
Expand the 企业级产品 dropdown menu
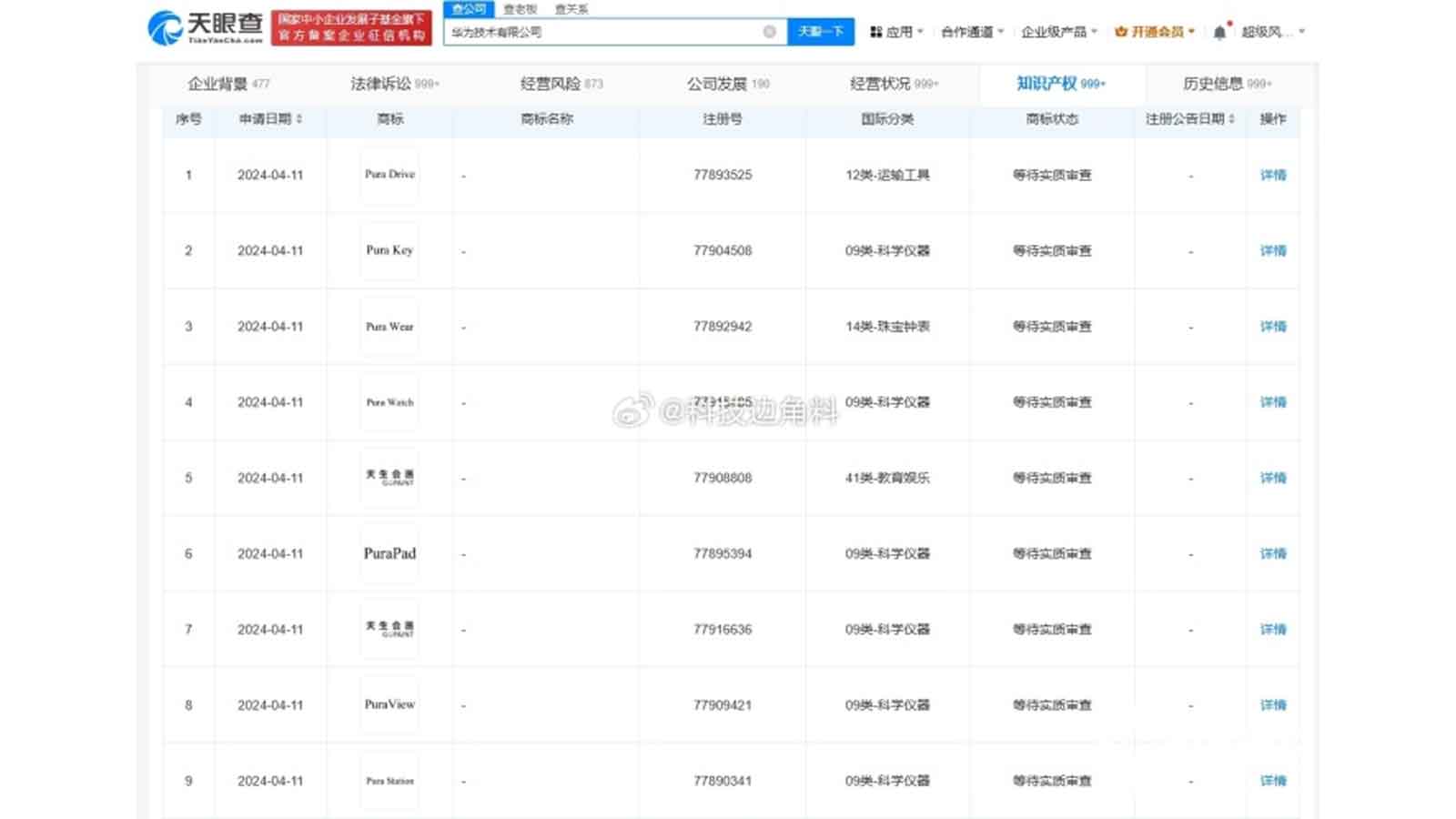[1059, 32]
